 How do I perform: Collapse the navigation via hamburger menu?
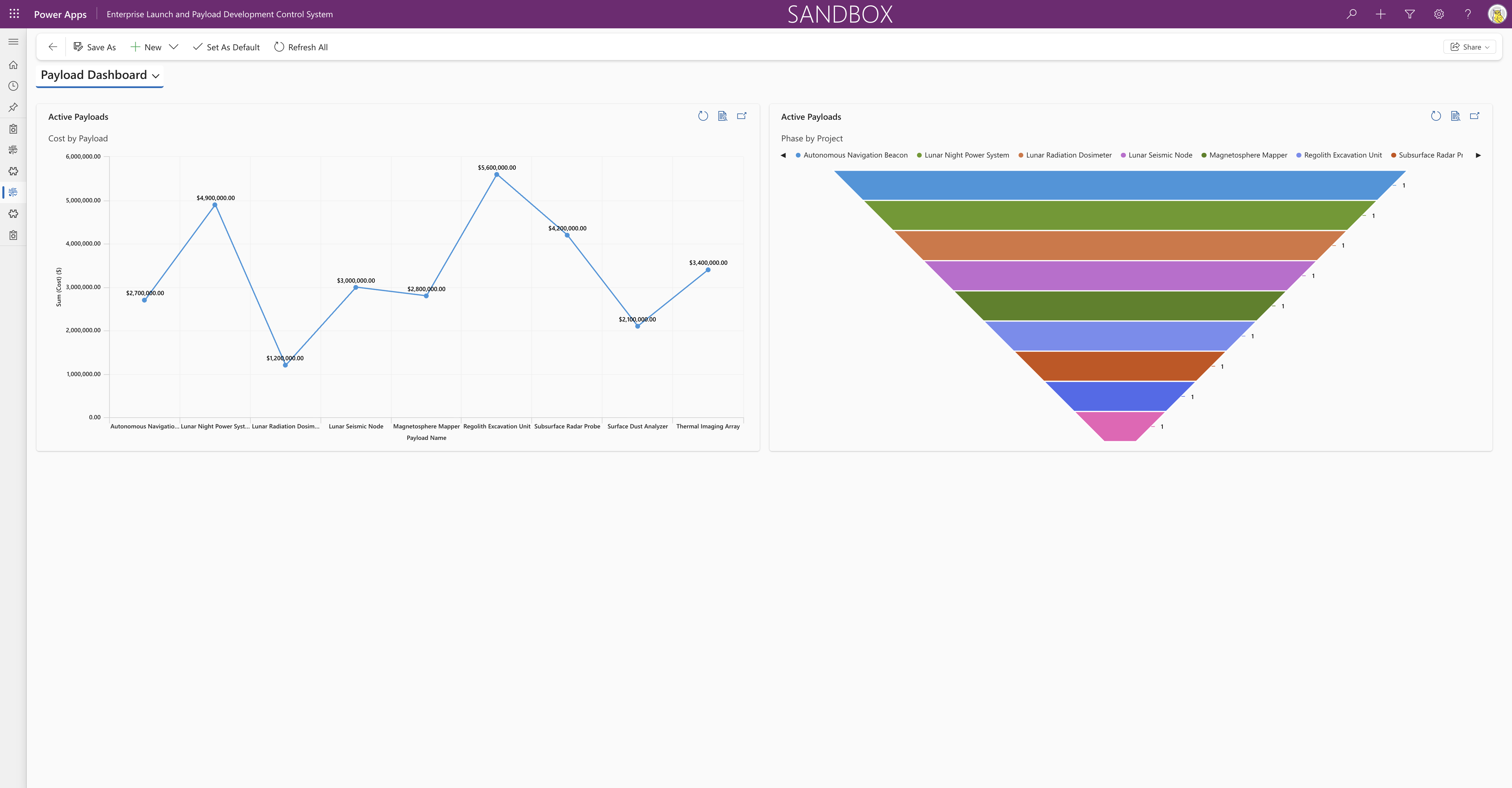click(13, 41)
